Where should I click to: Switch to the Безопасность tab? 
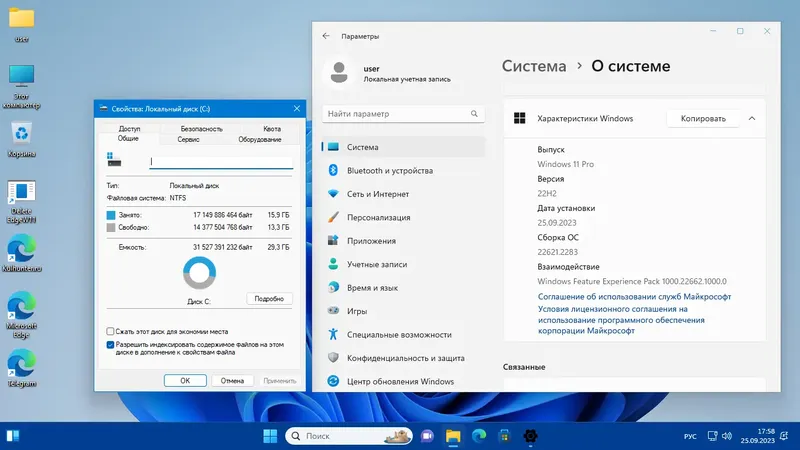click(201, 129)
